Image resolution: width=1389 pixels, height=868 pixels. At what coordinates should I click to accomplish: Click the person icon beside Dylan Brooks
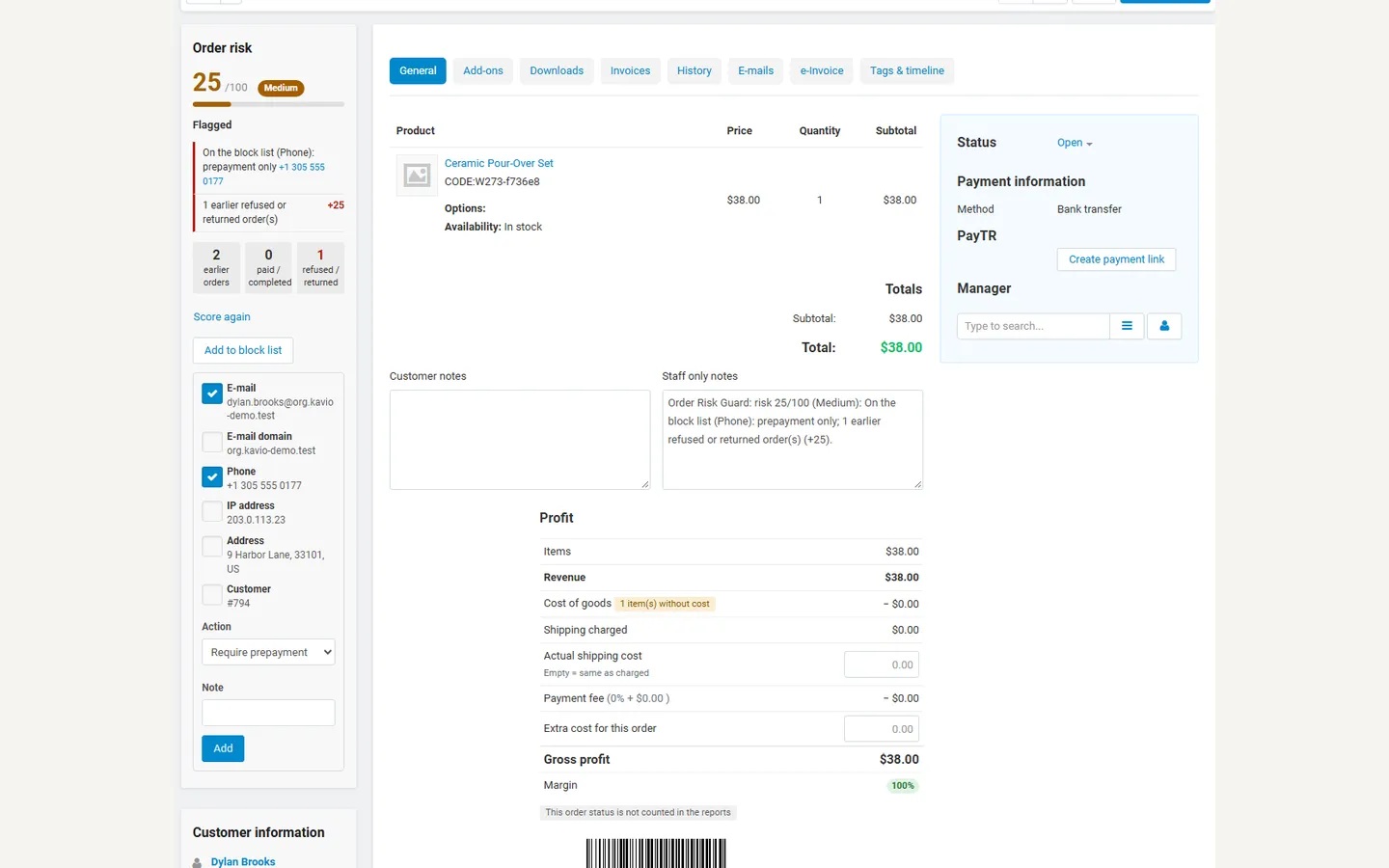(x=198, y=862)
